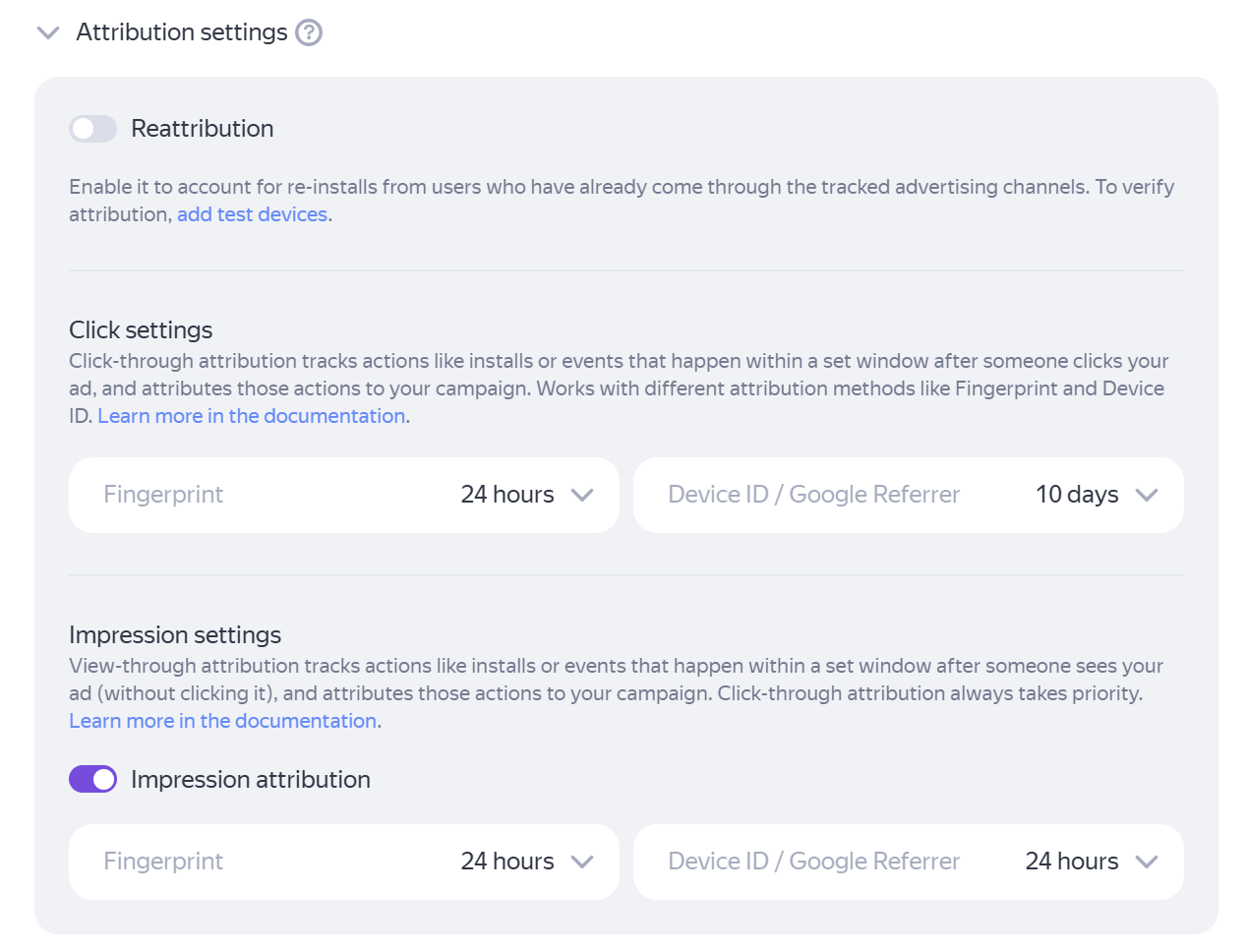The height and width of the screenshot is (952, 1247).
Task: Open Fingerprint dropdown under Click settings
Action: [343, 495]
